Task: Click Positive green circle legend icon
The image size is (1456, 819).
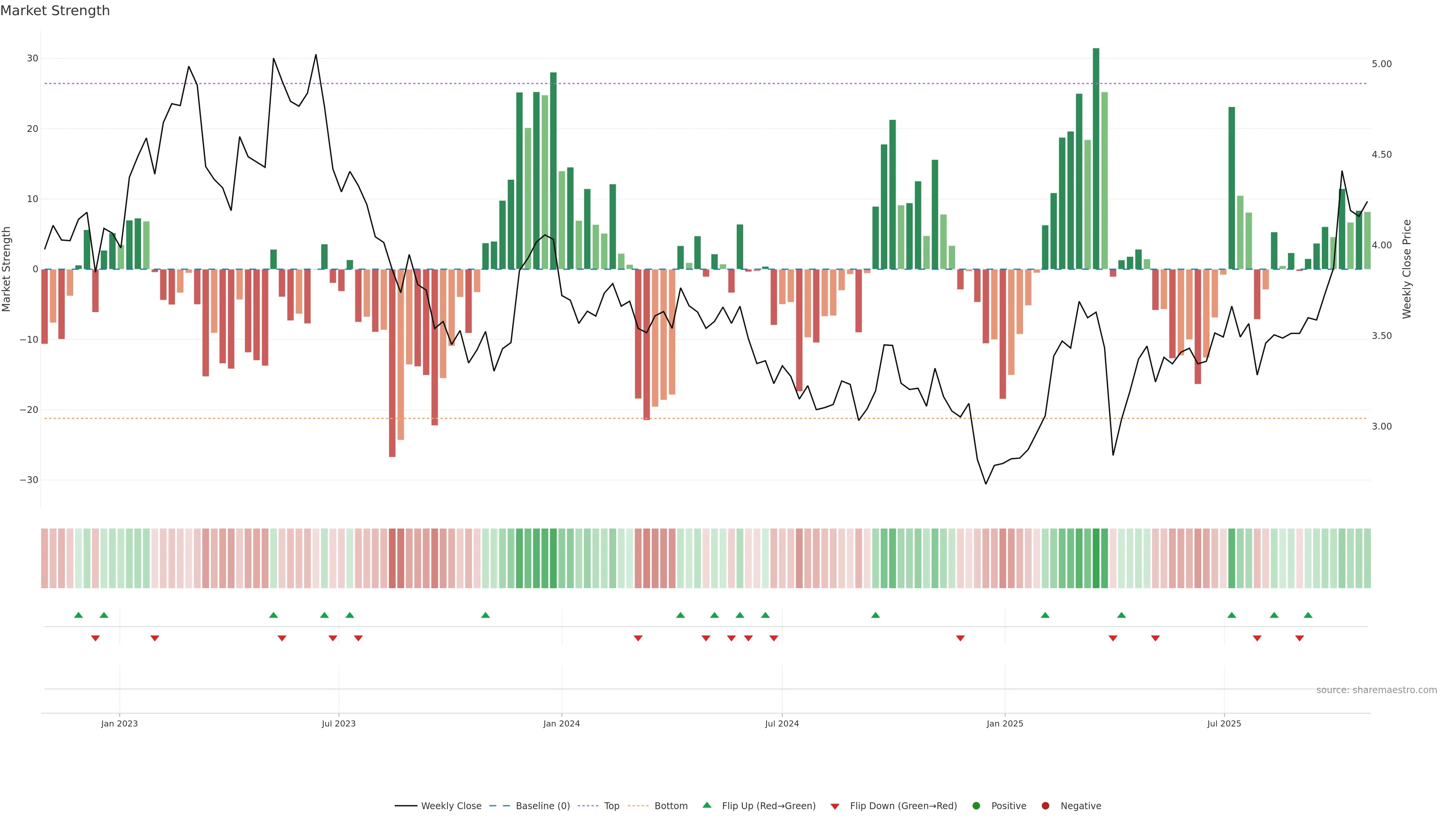Action: coord(976,806)
